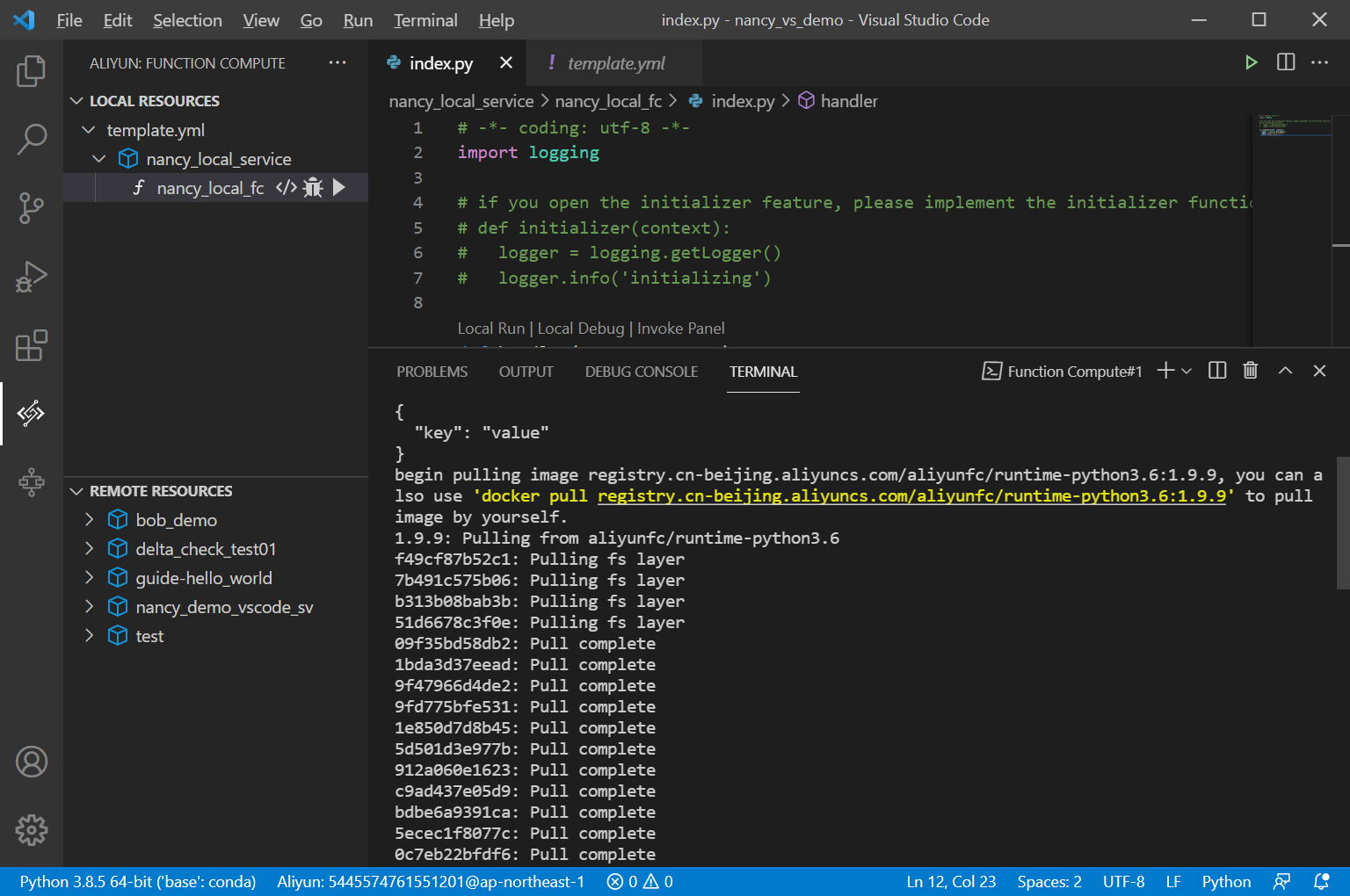Collapse the nancy_local_service node

[x=99, y=159]
